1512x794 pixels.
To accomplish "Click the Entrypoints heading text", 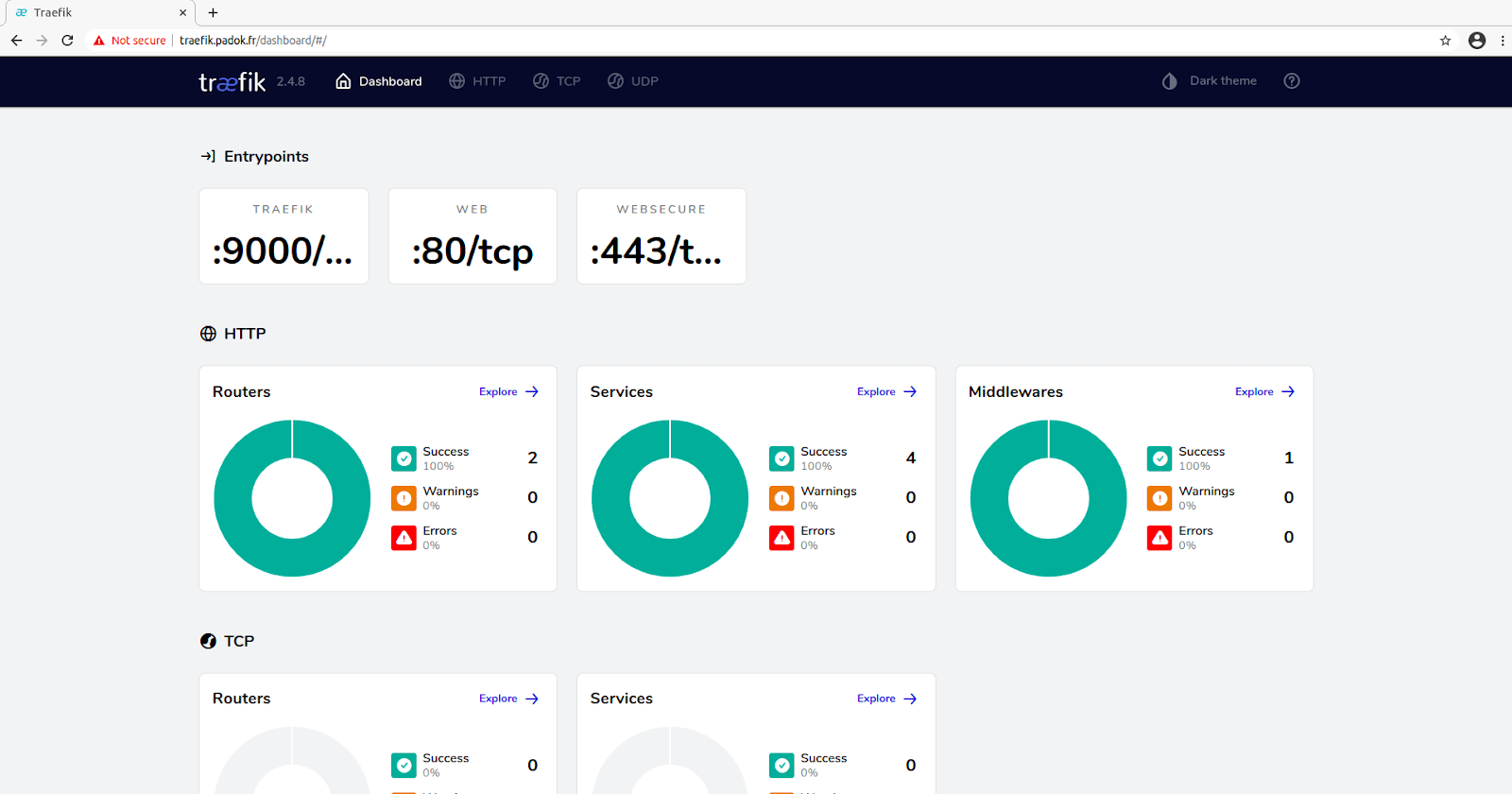I will 266,157.
